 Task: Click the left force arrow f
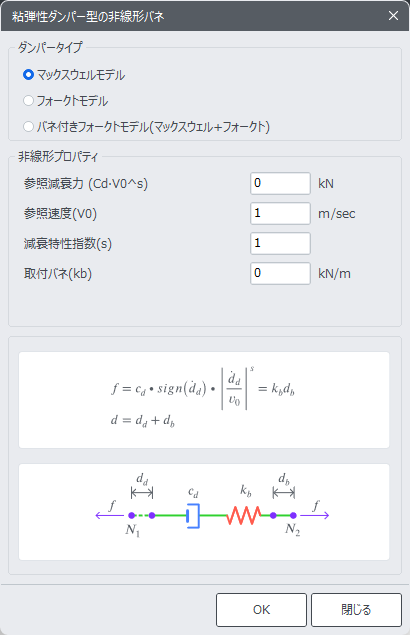click(109, 515)
